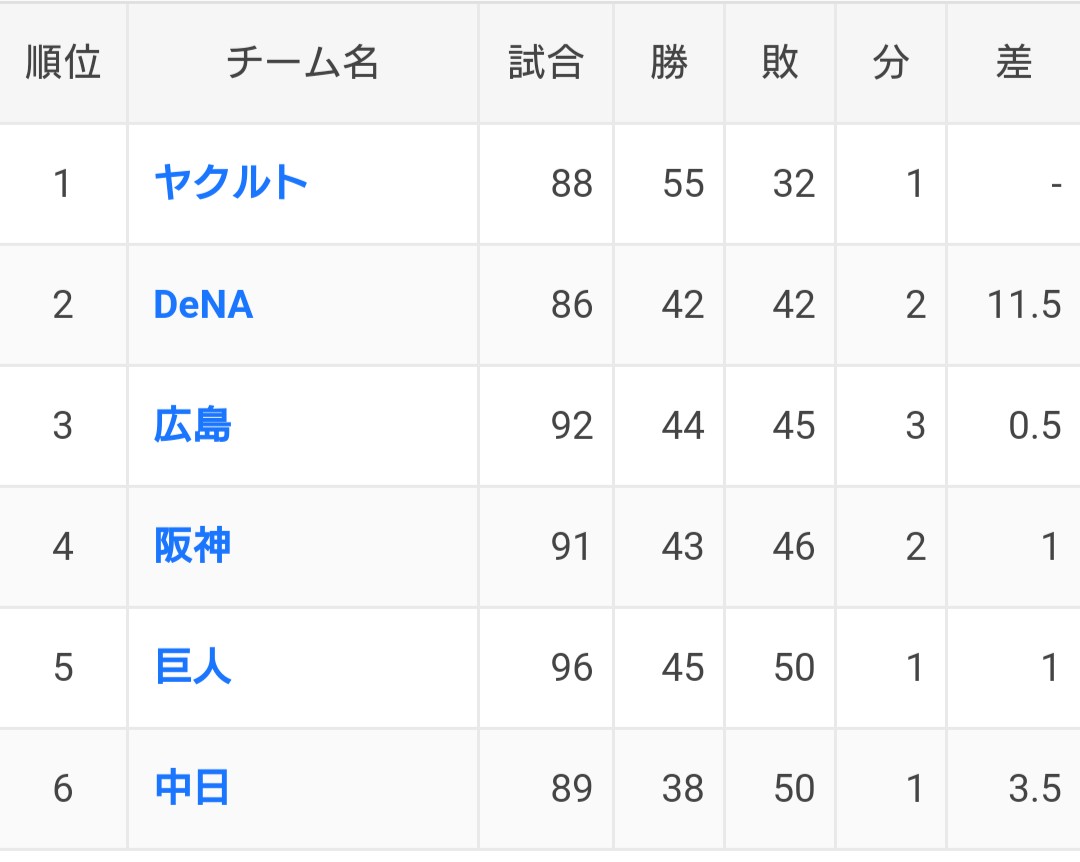1080x862 pixels.
Task: Select 中日's 3.5 game difference cell
Action: pos(1034,789)
